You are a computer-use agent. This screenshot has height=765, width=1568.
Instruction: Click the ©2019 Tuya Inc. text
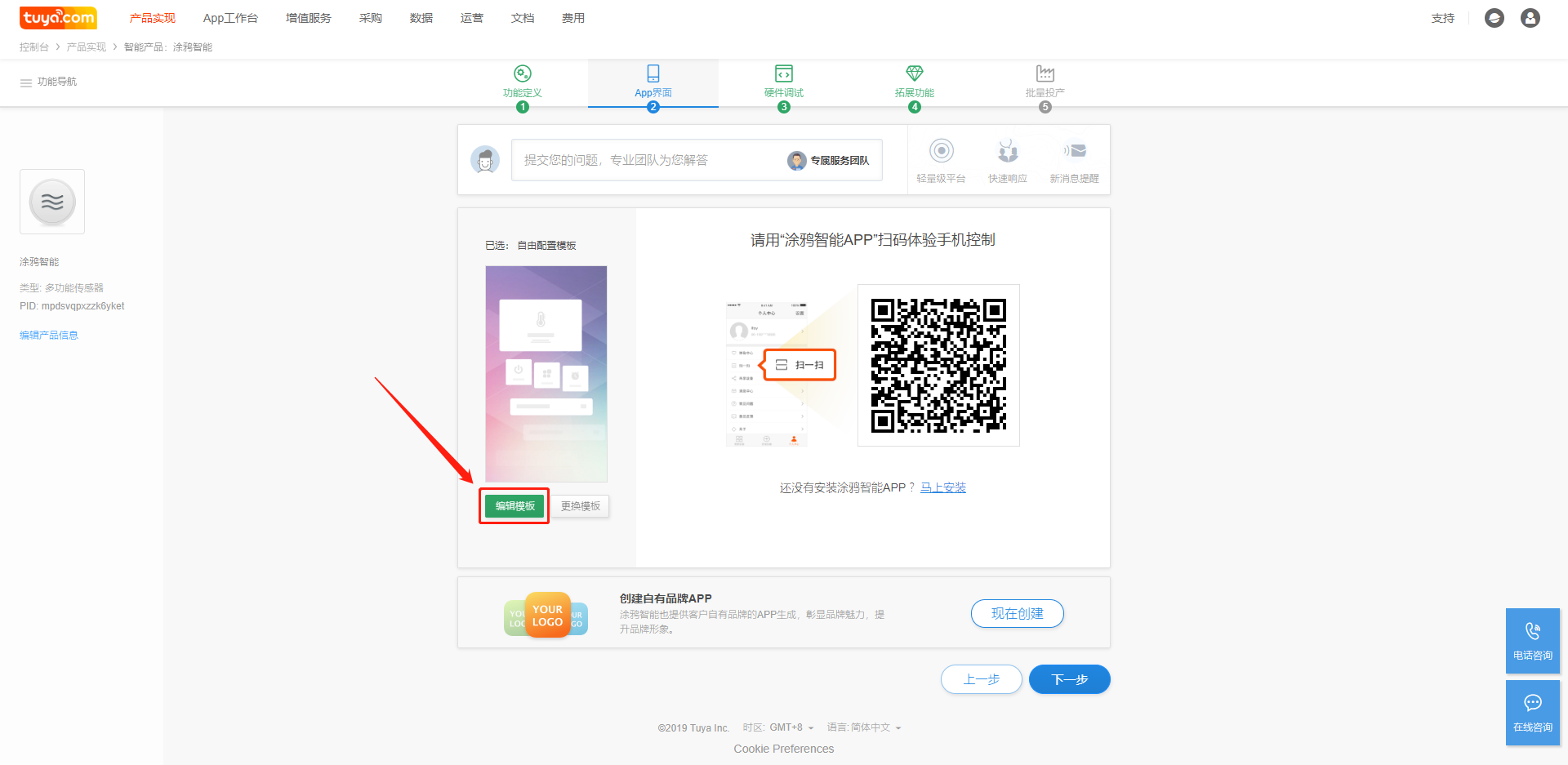tap(693, 728)
